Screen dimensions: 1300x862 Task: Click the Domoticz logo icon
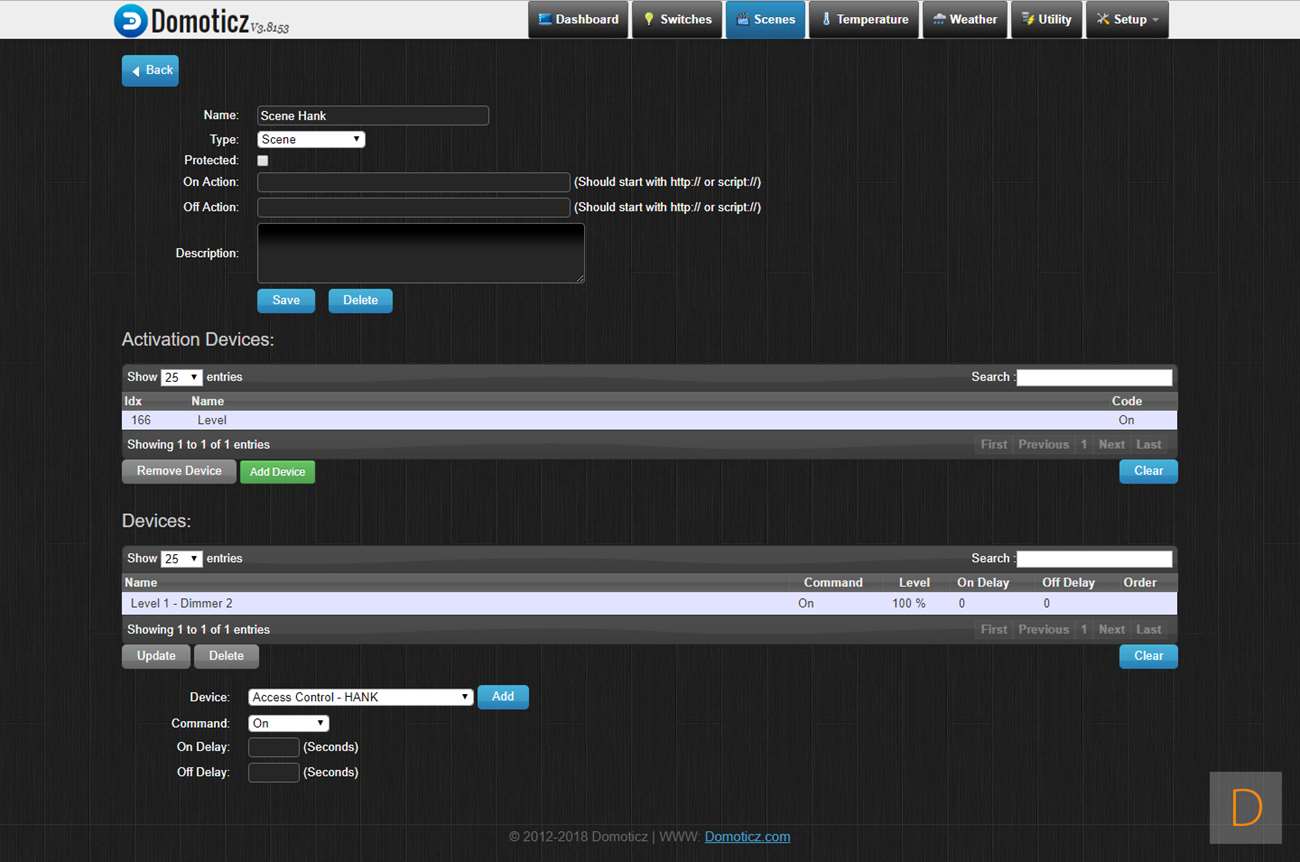point(130,20)
